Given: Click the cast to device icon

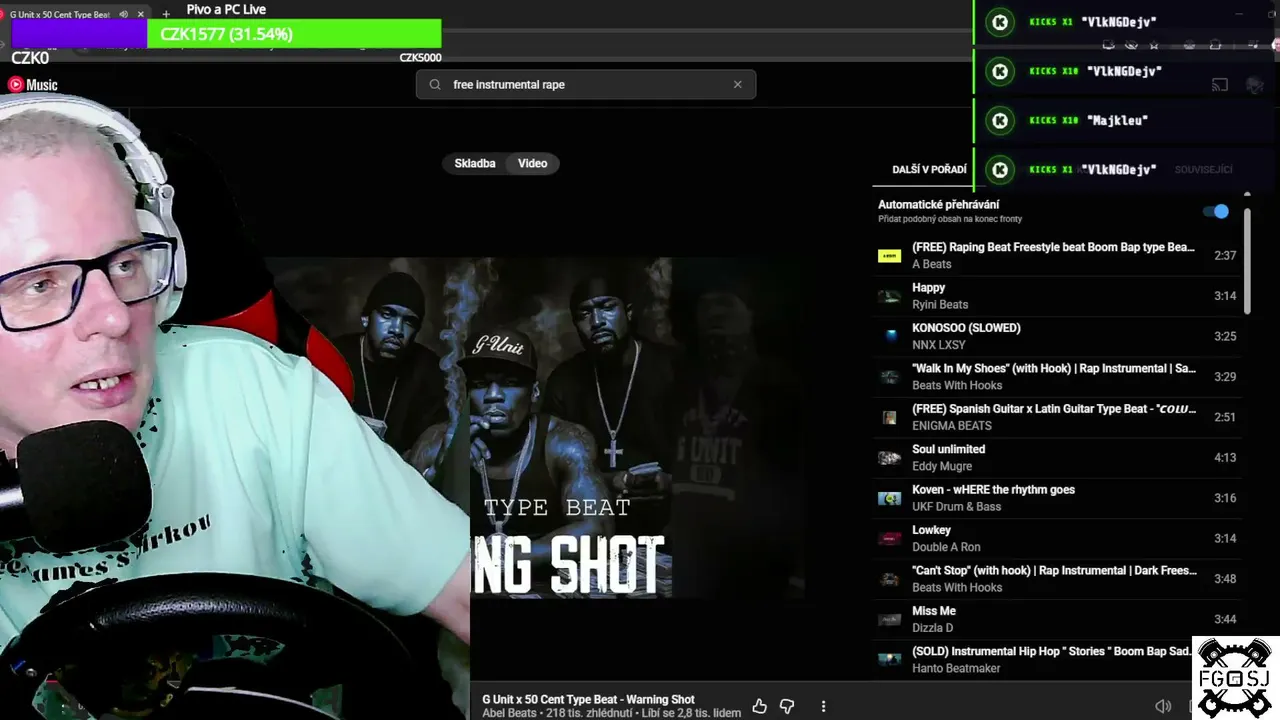Looking at the screenshot, I should 1220,86.
